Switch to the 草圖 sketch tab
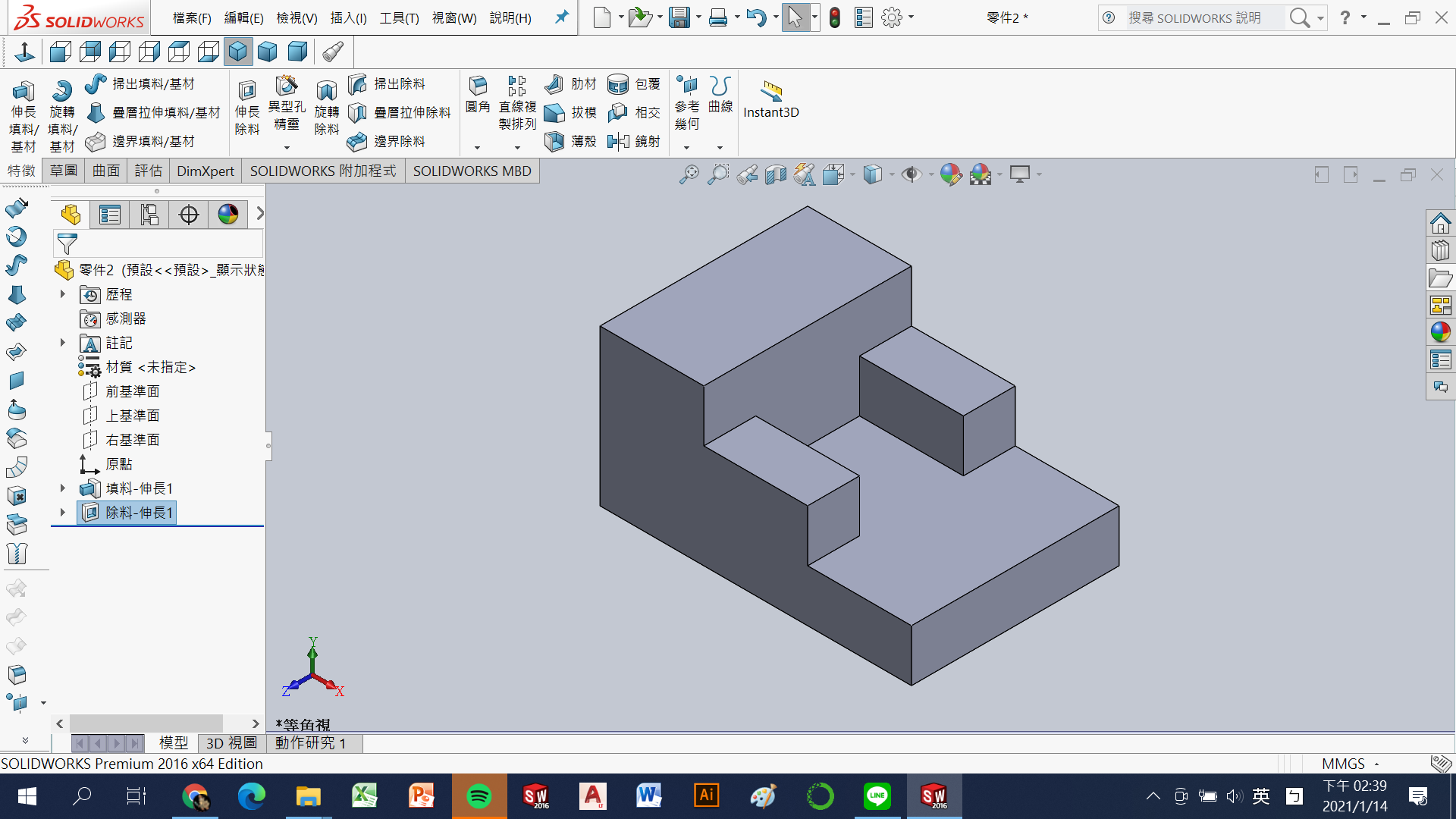Image resolution: width=1456 pixels, height=819 pixels. [x=64, y=171]
